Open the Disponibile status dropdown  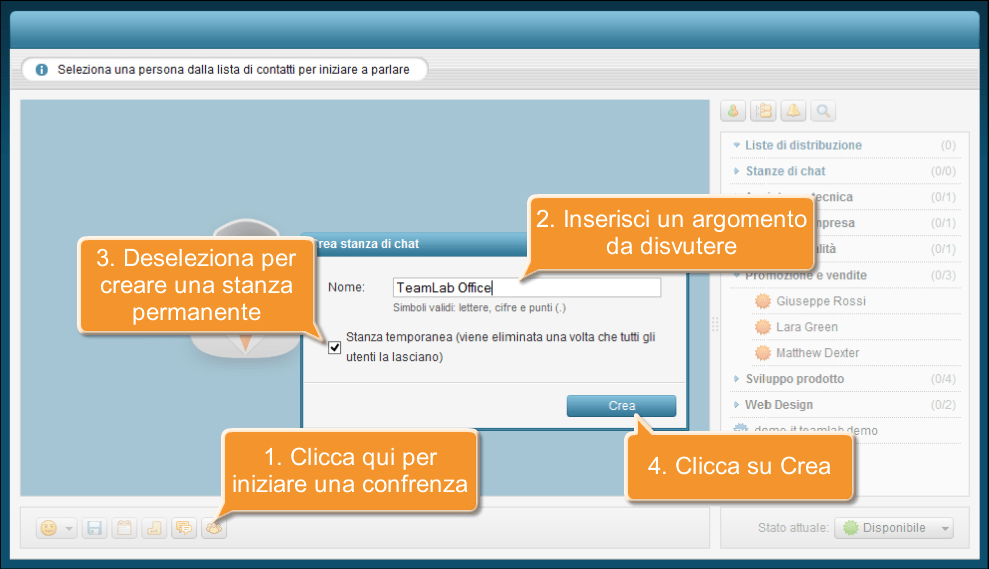tap(894, 528)
